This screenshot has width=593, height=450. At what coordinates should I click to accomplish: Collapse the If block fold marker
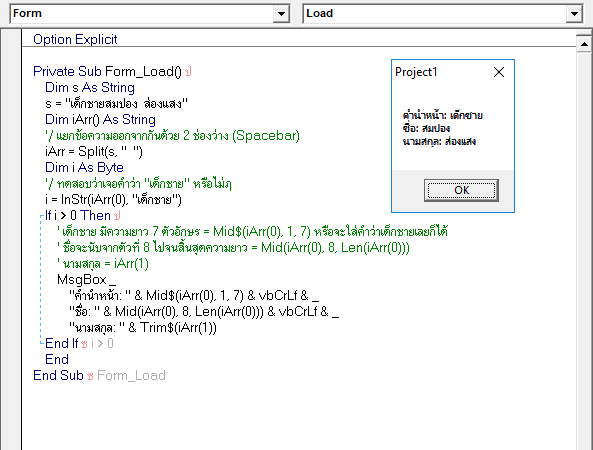[x=41, y=216]
